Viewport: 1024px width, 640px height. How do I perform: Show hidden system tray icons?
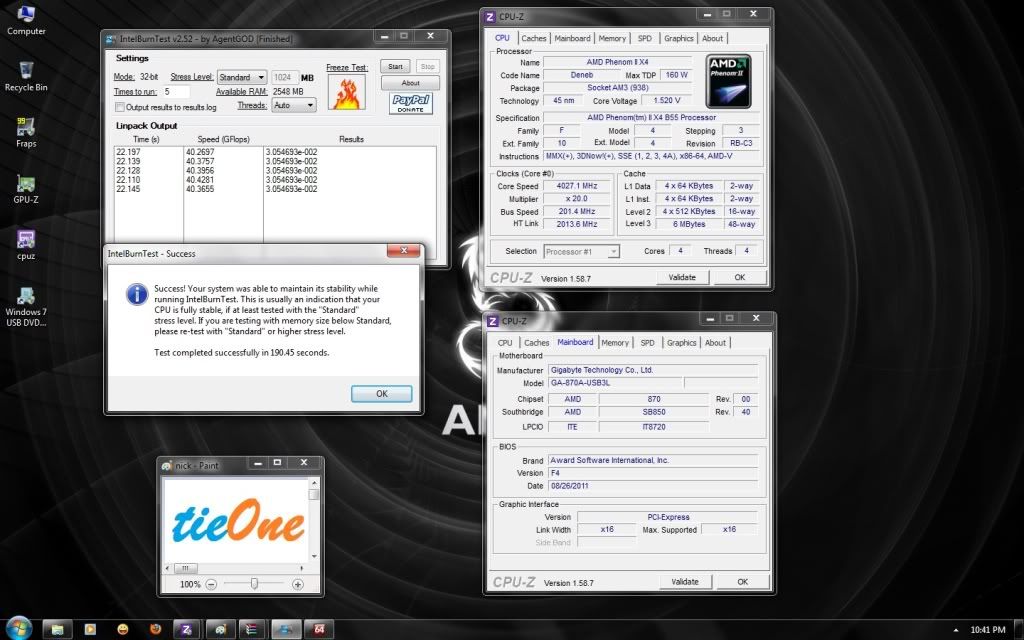click(956, 630)
